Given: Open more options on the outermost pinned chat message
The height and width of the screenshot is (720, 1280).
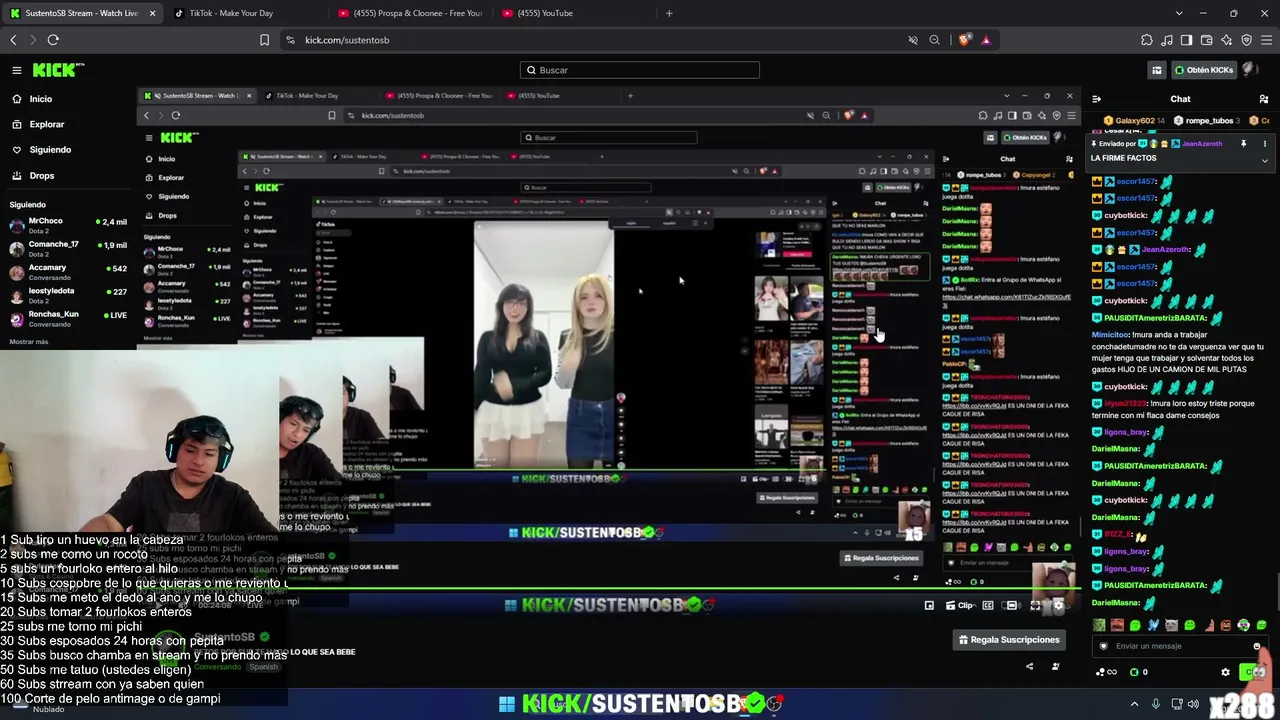Looking at the screenshot, I should (1265, 144).
